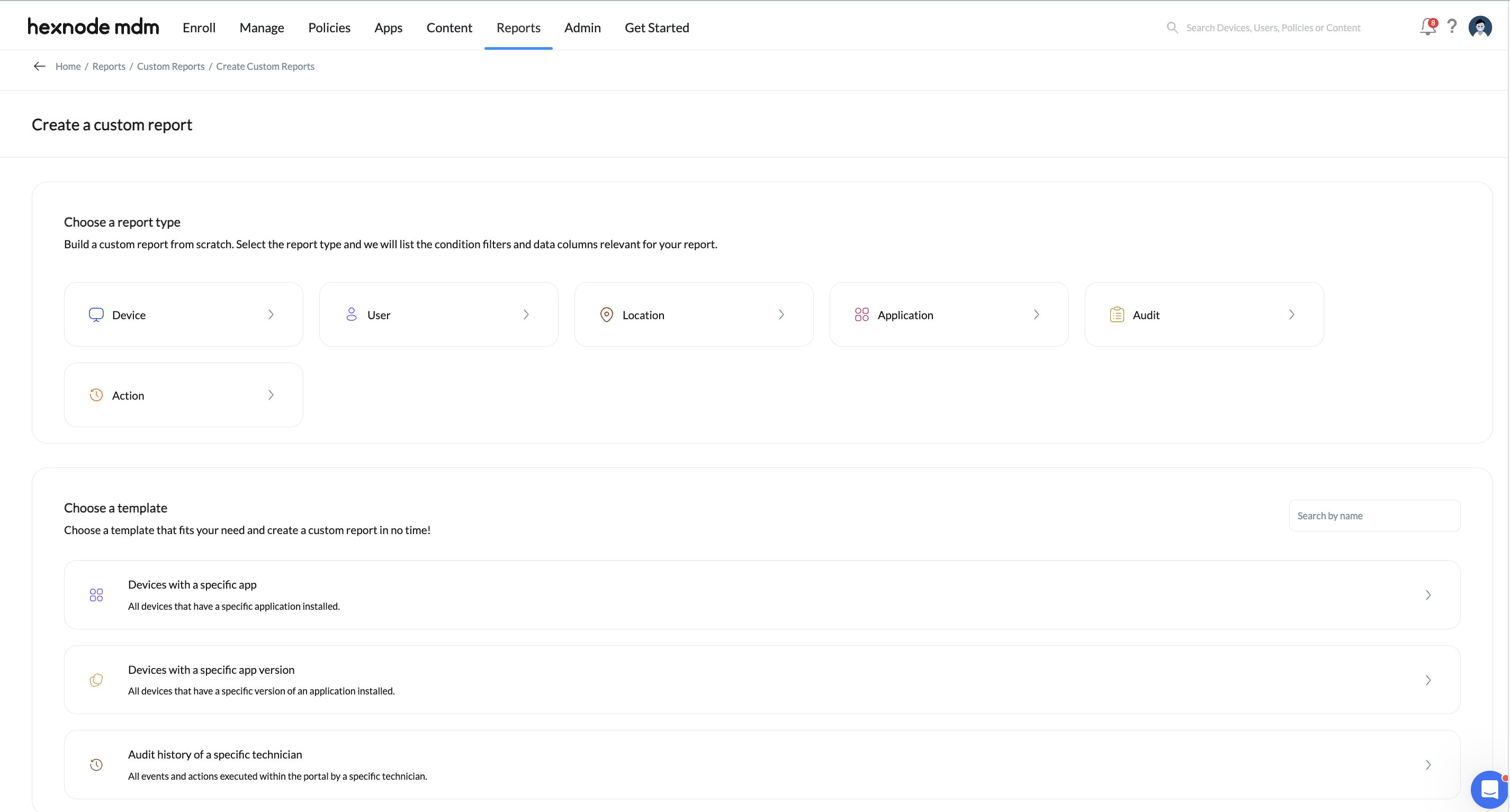Click the back arrow in breadcrumb
This screenshot has width=1510, height=812.
39,66
